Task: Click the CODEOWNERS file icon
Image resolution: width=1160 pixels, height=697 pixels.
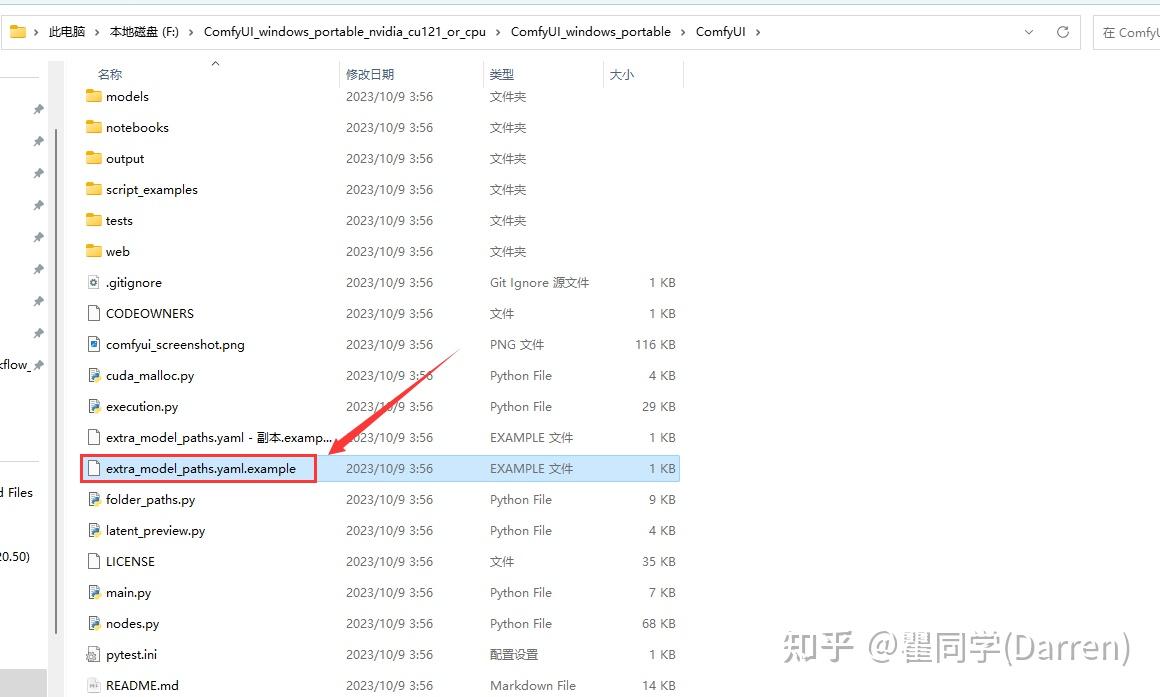Action: pyautogui.click(x=93, y=314)
